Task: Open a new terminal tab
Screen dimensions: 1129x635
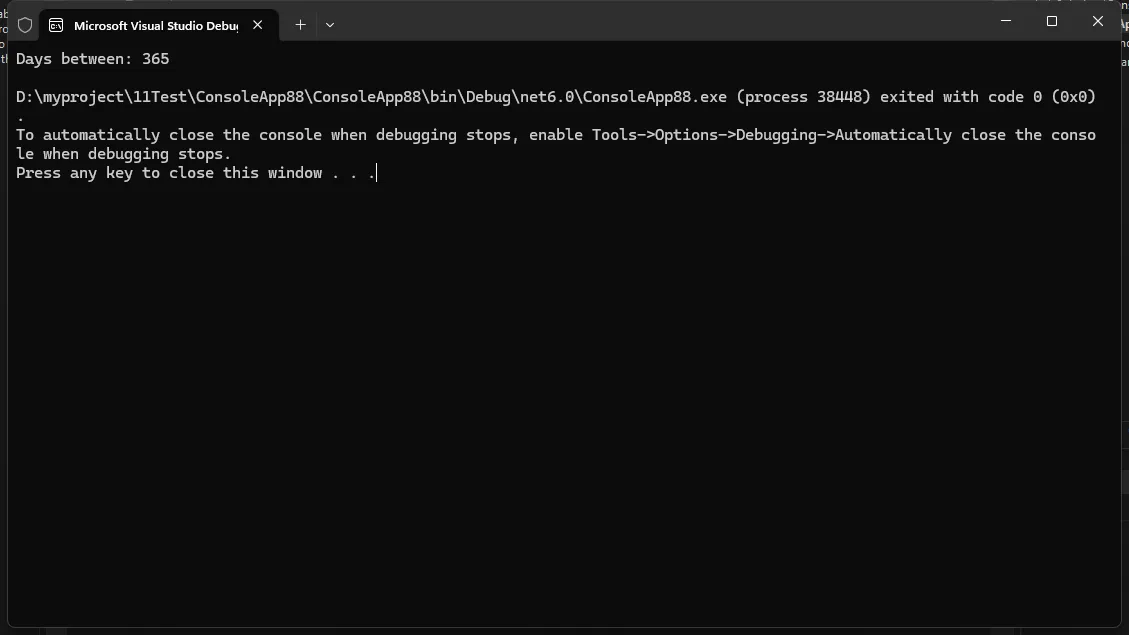Action: (300, 25)
